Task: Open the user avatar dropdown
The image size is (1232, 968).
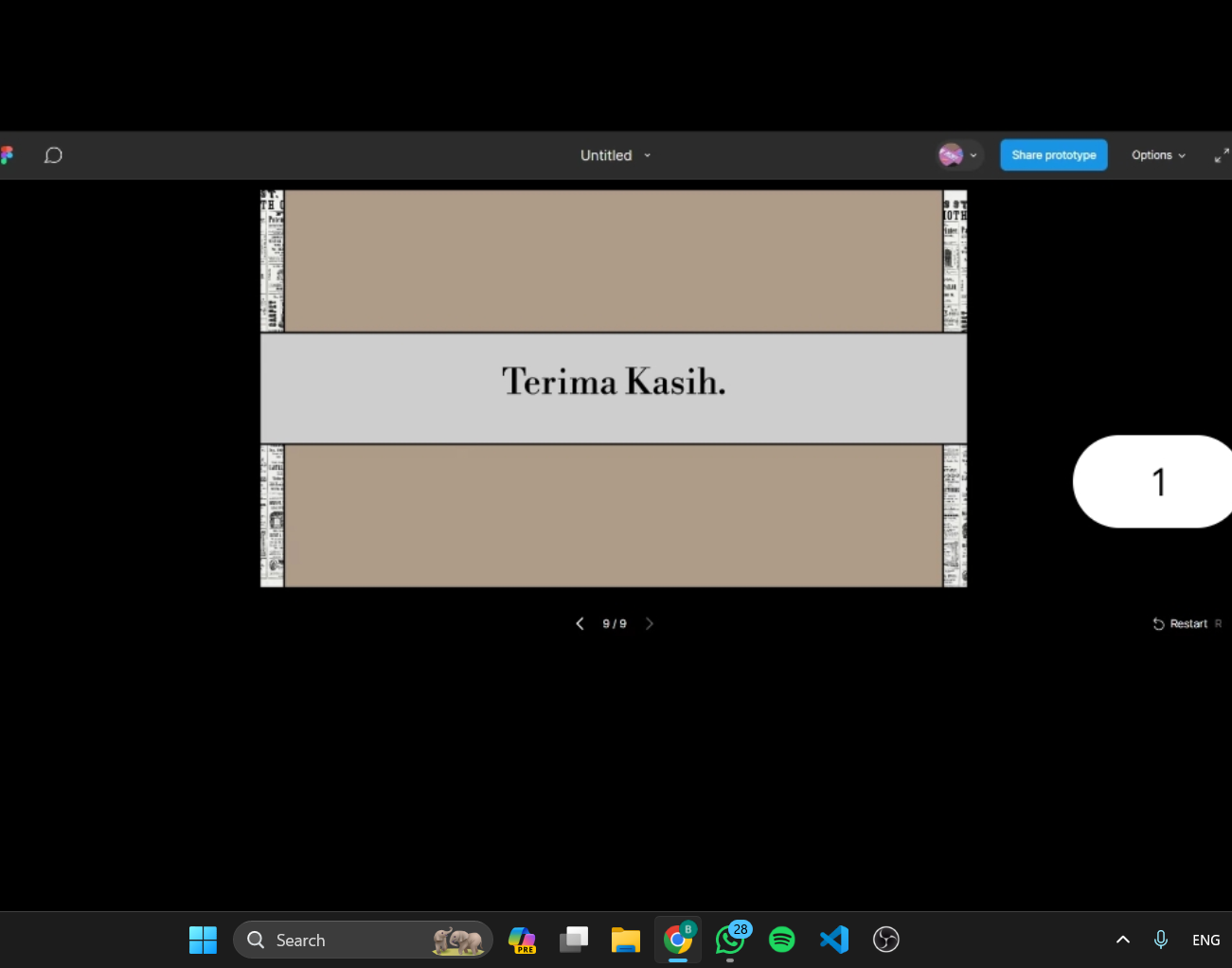Action: 958,155
